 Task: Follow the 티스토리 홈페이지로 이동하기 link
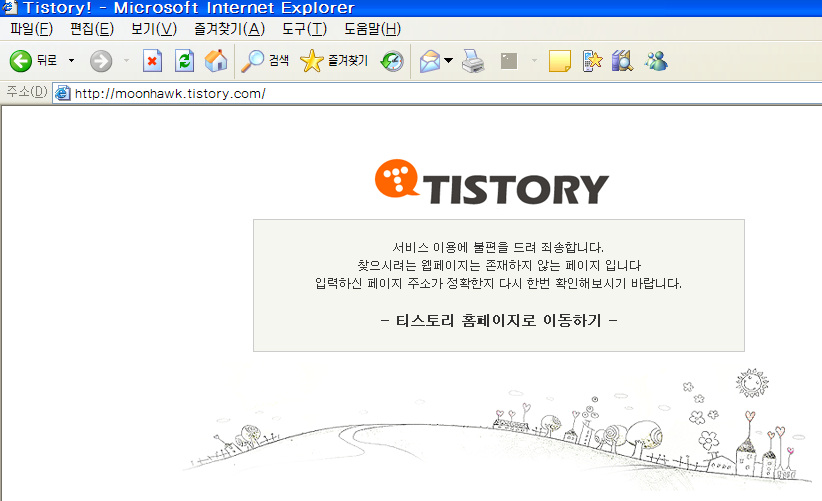499,320
